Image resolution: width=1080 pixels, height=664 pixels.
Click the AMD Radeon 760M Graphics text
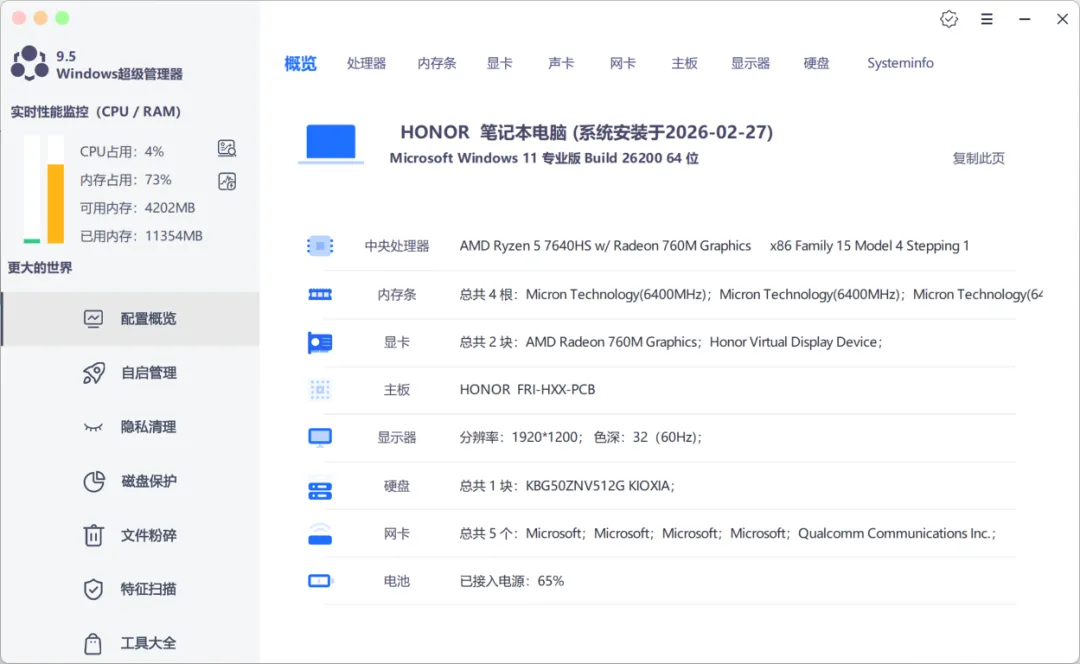coord(611,342)
